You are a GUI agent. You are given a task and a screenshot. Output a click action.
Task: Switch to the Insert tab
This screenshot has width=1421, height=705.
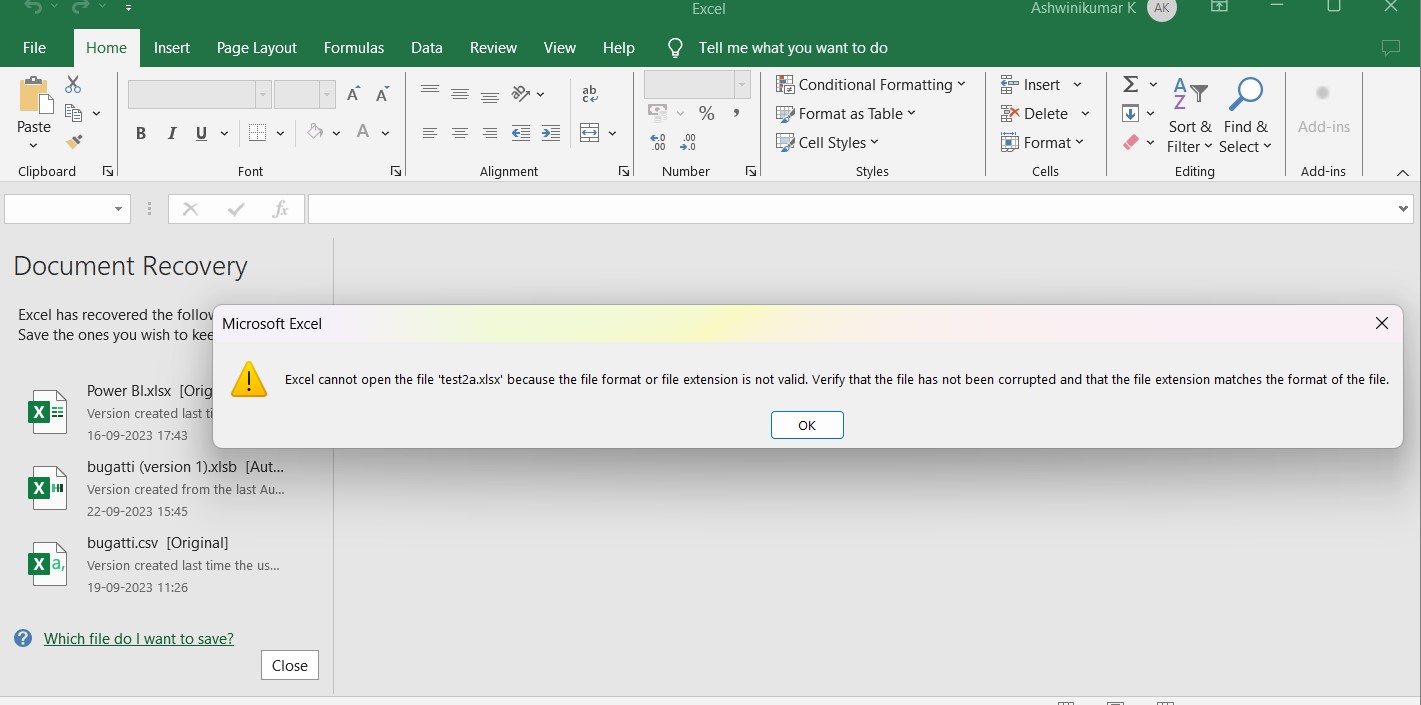pos(172,47)
